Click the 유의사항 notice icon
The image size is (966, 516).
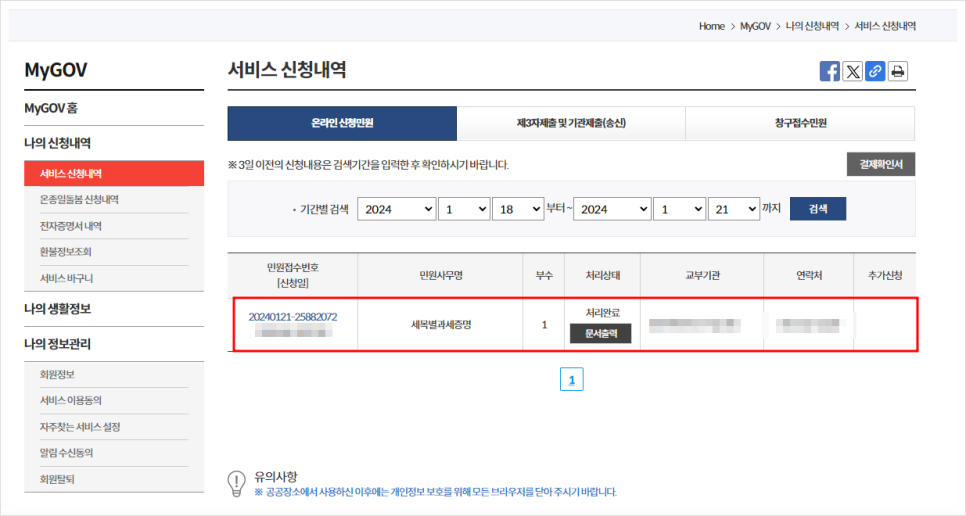(237, 484)
